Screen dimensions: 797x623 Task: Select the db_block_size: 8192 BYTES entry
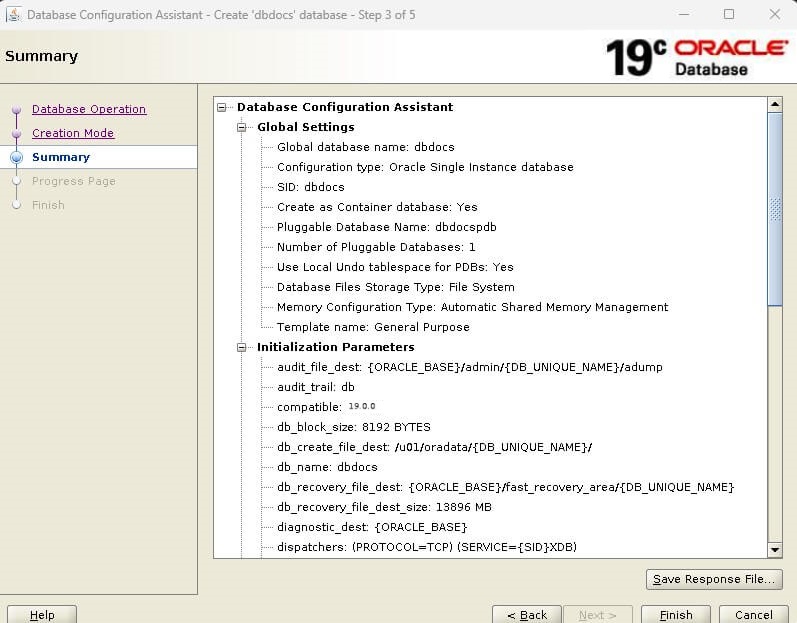pyautogui.click(x=353, y=427)
